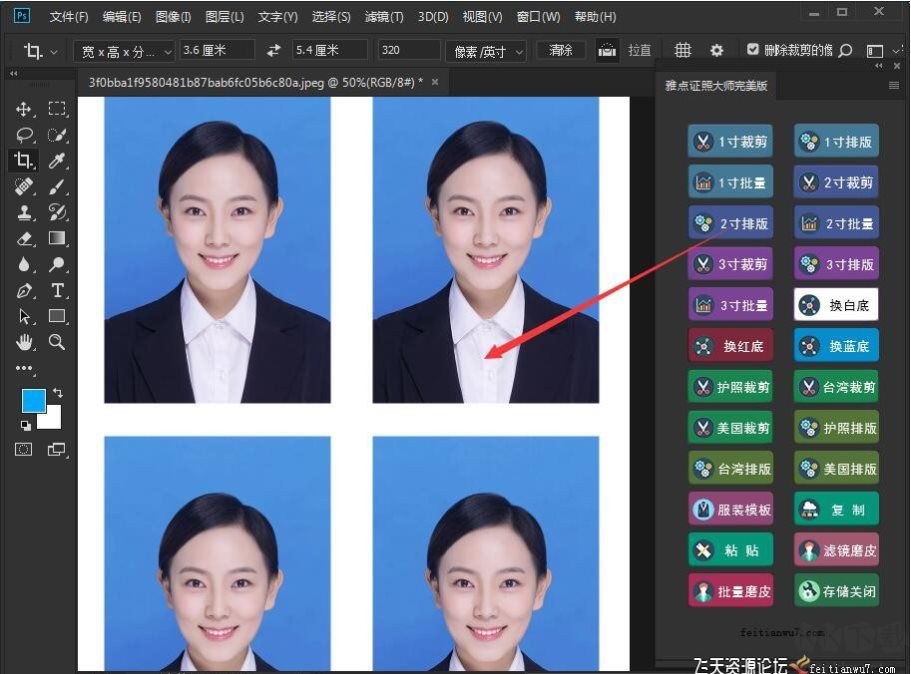Choose the Horizontal Type tool
Viewport: 911px width, 674px height.
(x=57, y=290)
